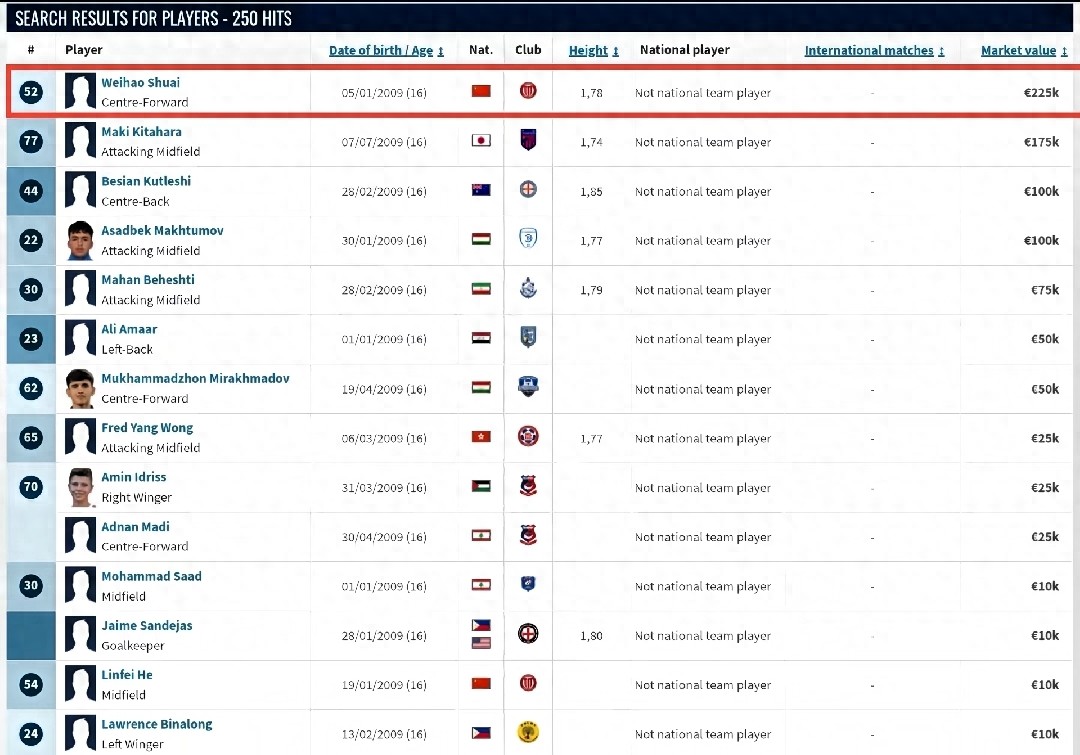Click Besian Kutleshi's club crest icon

pos(528,190)
